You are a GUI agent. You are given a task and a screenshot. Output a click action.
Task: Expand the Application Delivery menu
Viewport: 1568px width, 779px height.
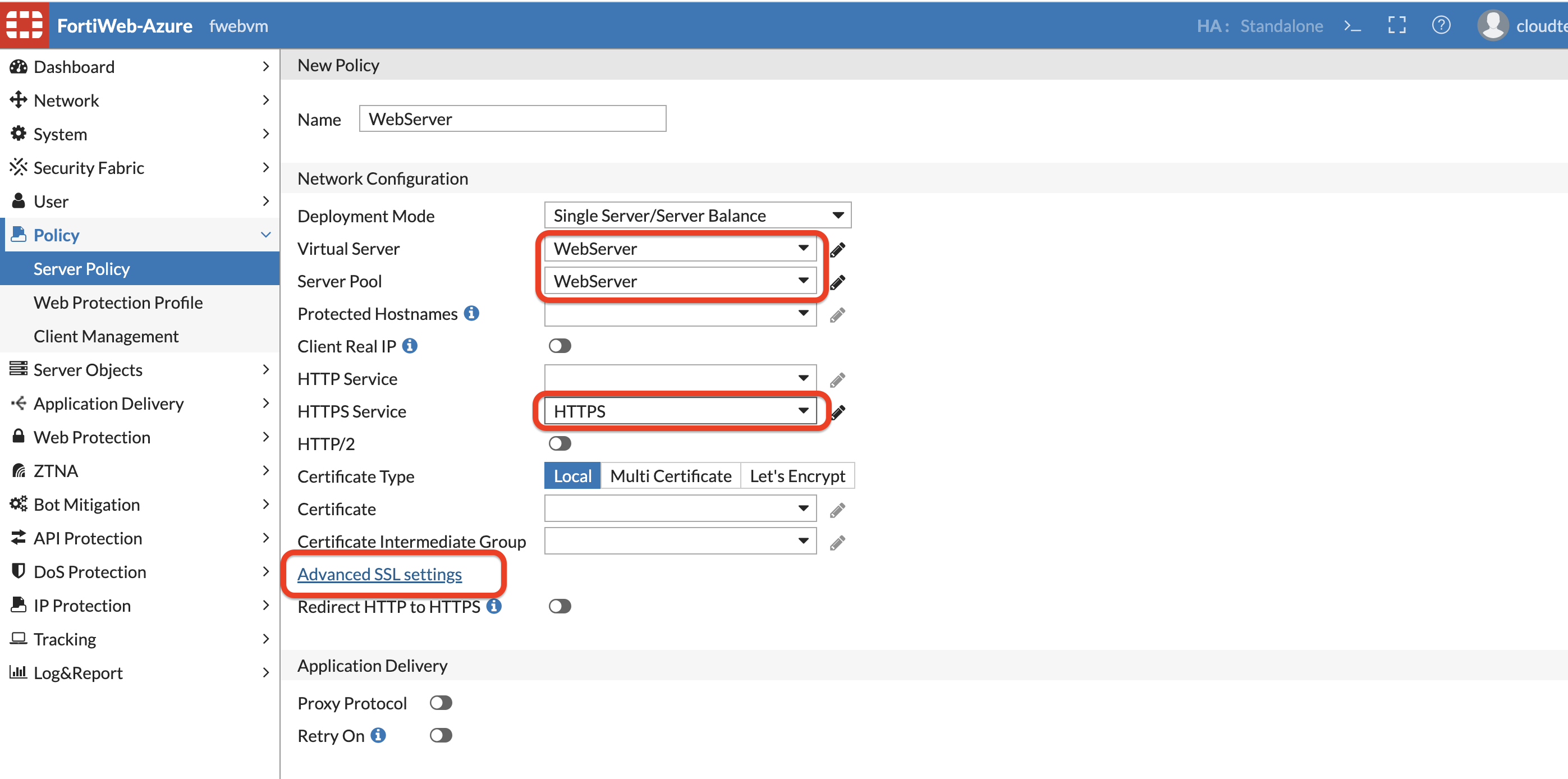click(x=140, y=403)
